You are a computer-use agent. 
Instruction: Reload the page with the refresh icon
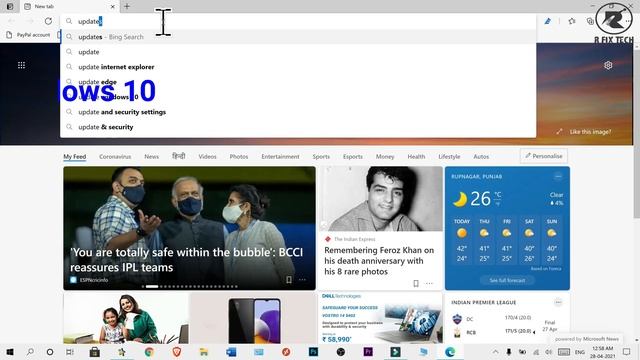48,21
